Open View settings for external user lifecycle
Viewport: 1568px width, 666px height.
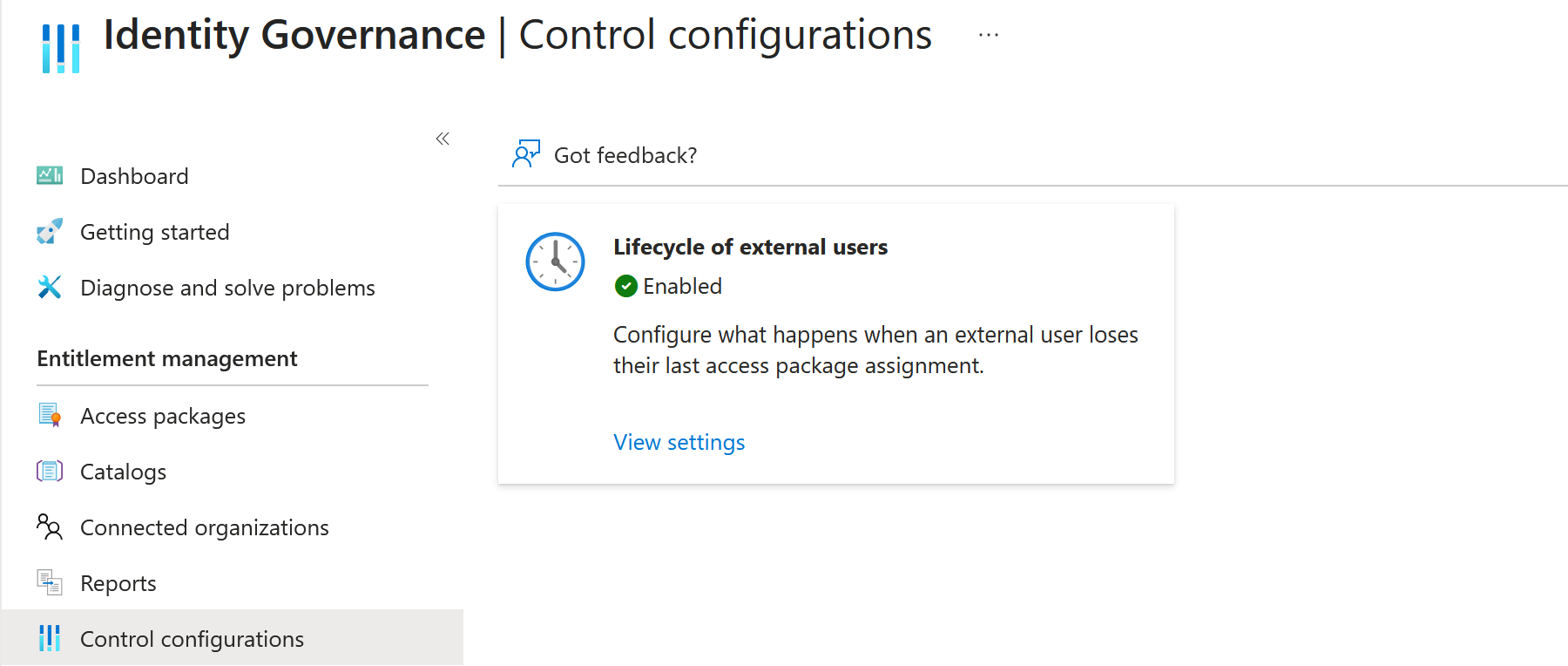pos(679,442)
